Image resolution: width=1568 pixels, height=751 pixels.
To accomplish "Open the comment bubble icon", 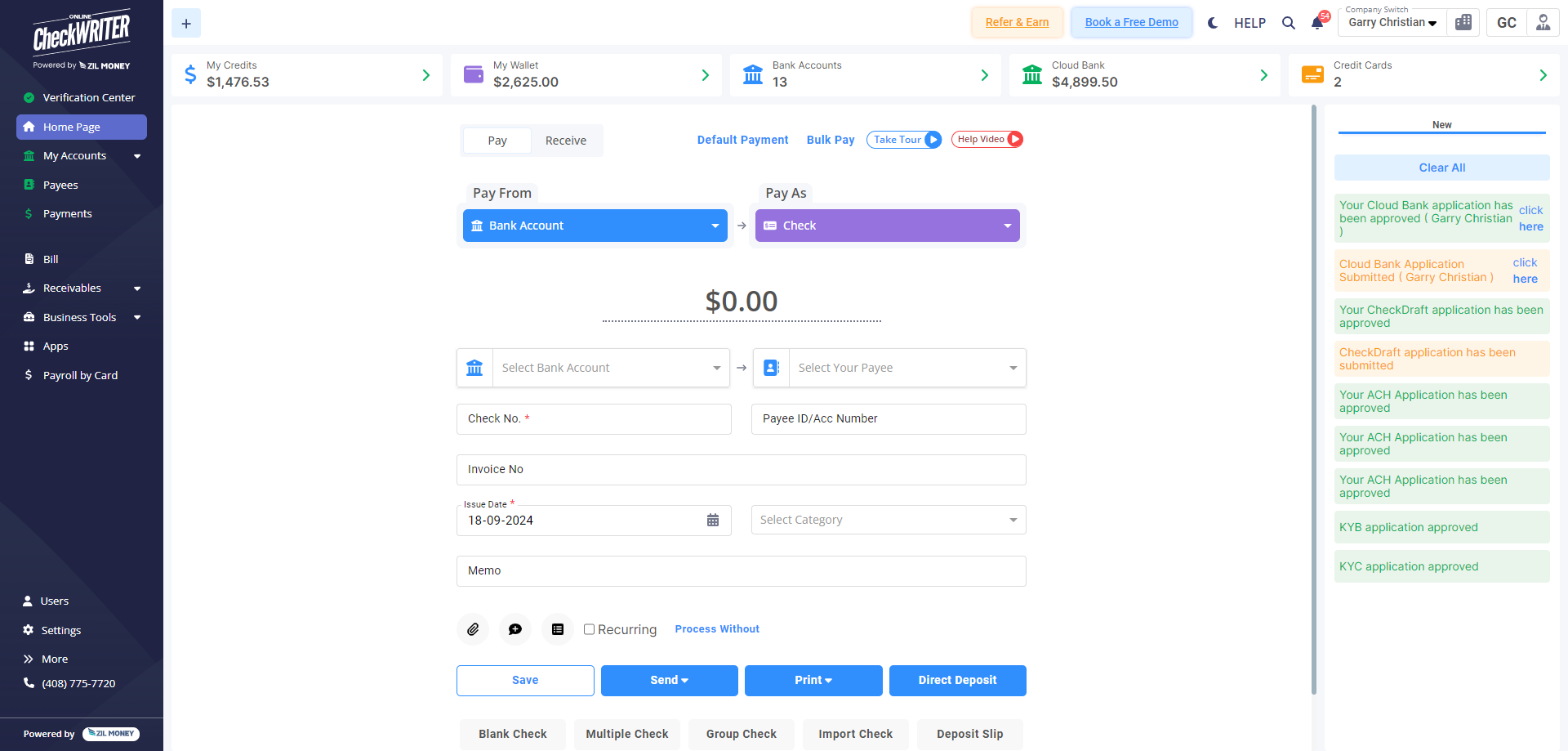I will pos(515,629).
